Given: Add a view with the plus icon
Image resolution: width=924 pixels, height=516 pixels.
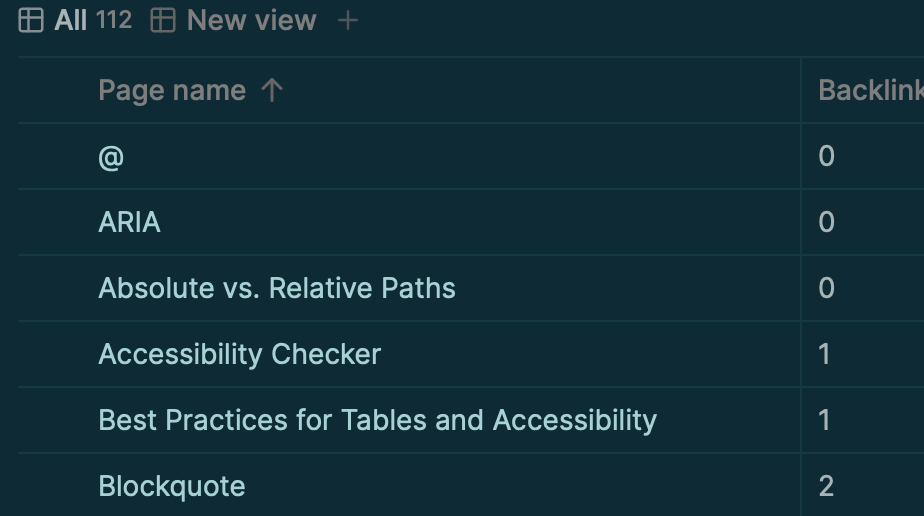Looking at the screenshot, I should [347, 20].
